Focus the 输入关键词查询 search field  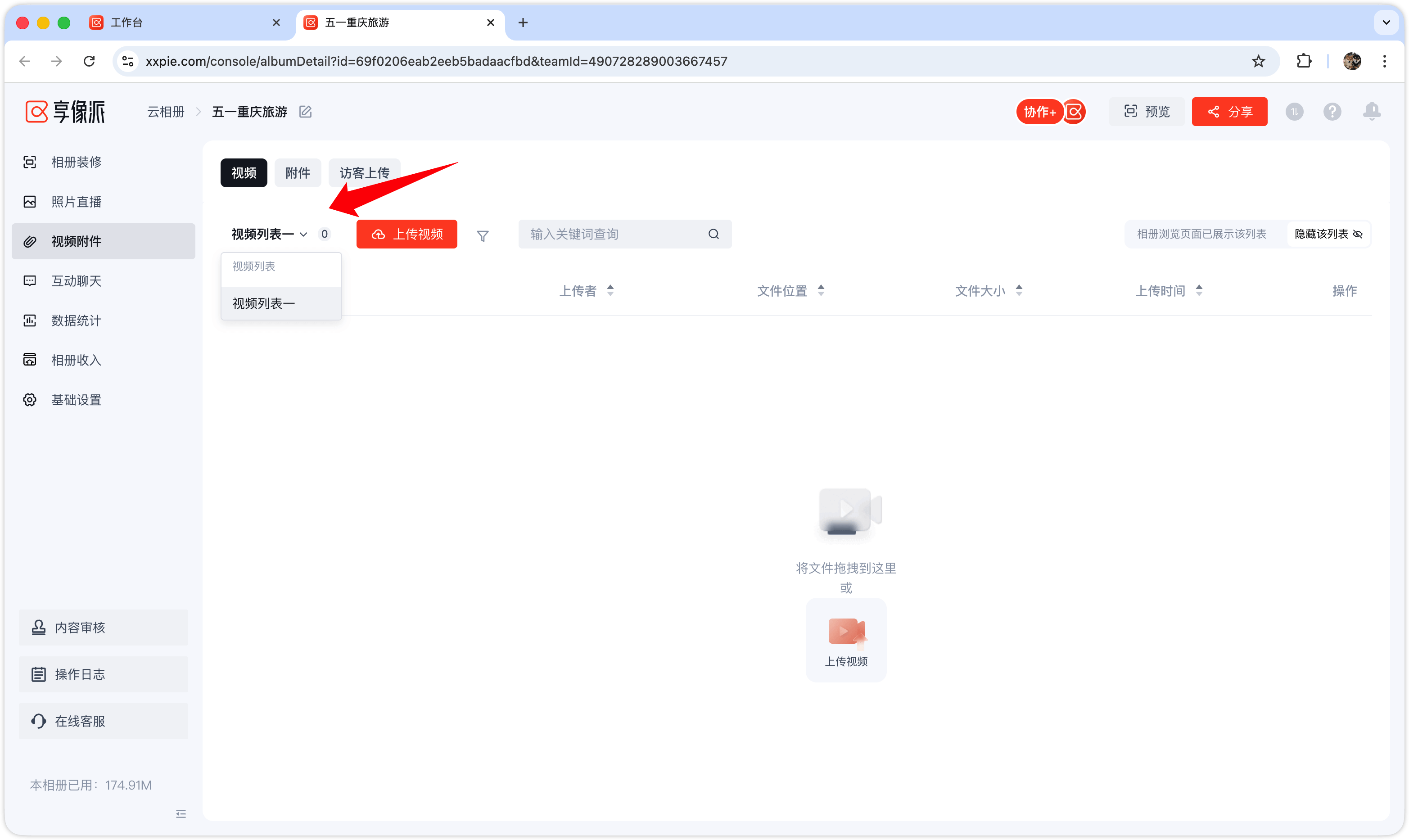tap(616, 234)
